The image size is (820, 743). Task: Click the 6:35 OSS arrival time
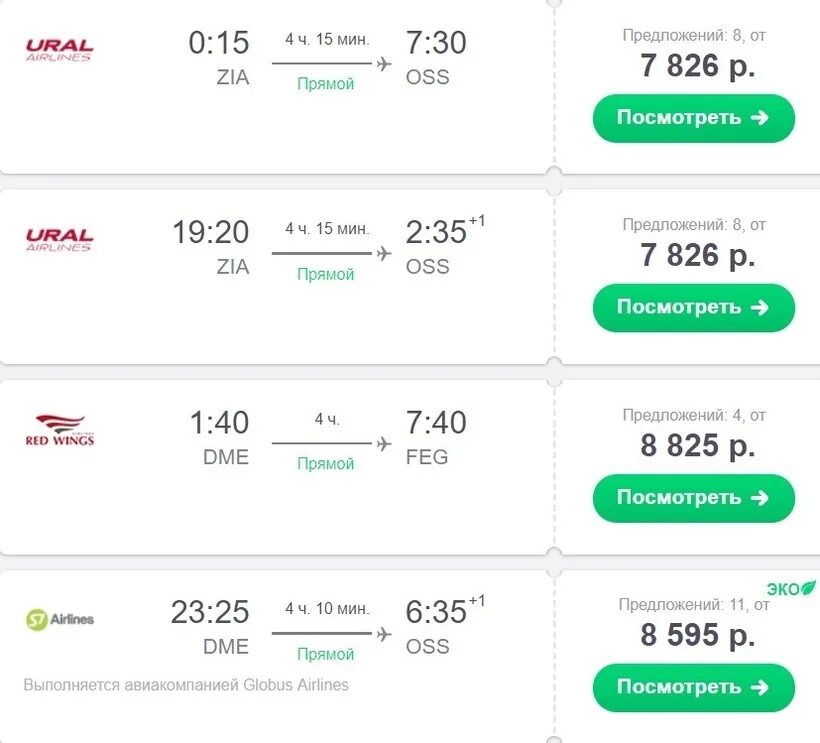point(436,612)
